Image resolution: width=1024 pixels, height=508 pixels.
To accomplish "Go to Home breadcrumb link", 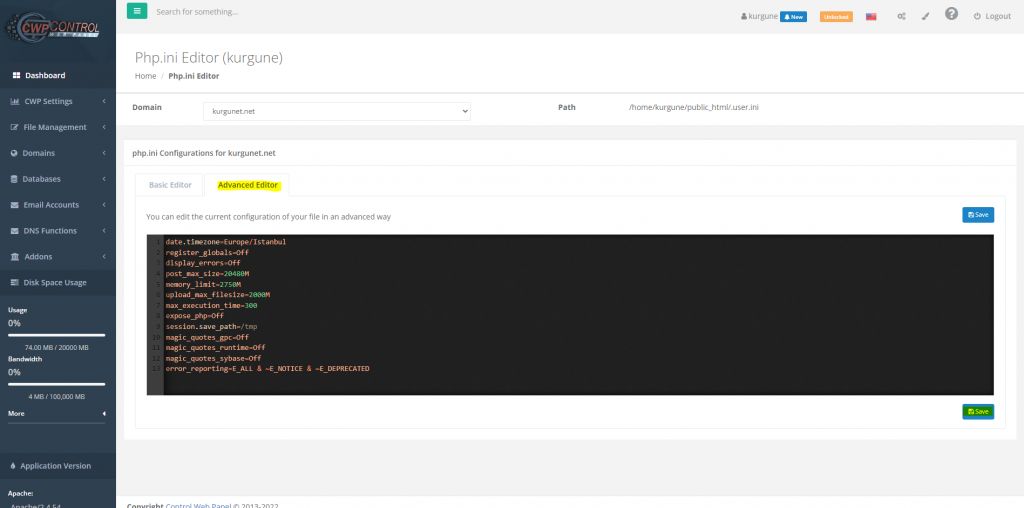I will [146, 76].
